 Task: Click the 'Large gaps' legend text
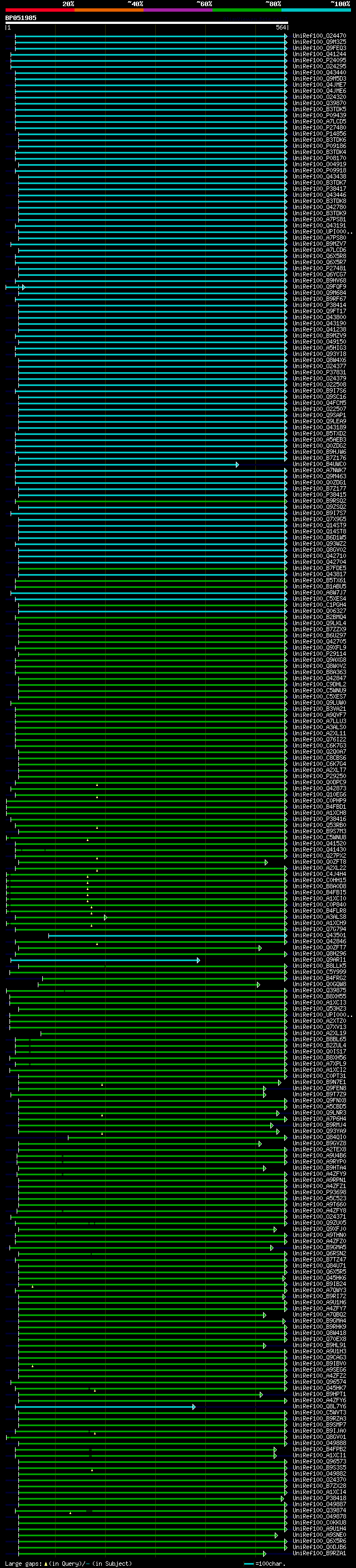click(x=24, y=1564)
